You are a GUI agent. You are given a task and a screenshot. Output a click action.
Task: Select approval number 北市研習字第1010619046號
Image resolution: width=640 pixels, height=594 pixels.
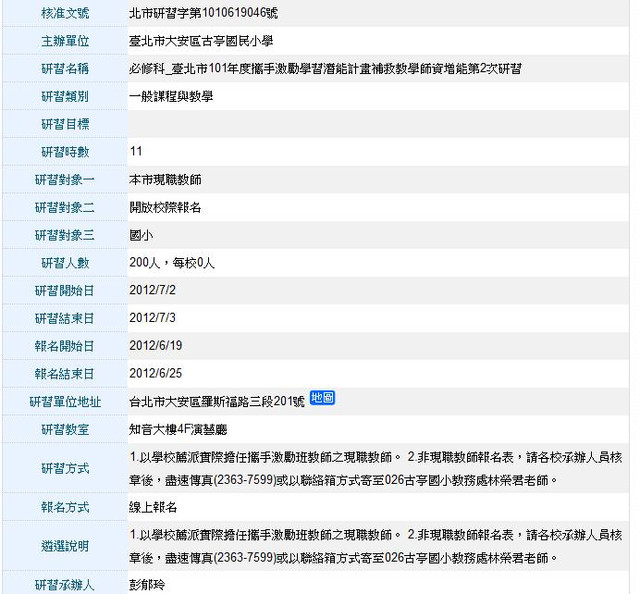coord(203,13)
